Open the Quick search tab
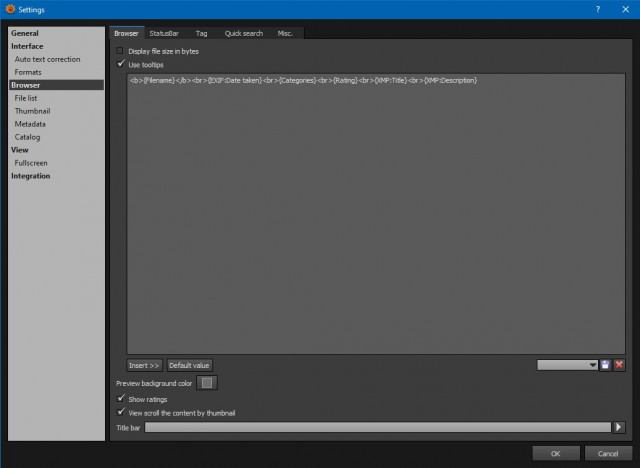This screenshot has height=468, width=640. click(244, 33)
